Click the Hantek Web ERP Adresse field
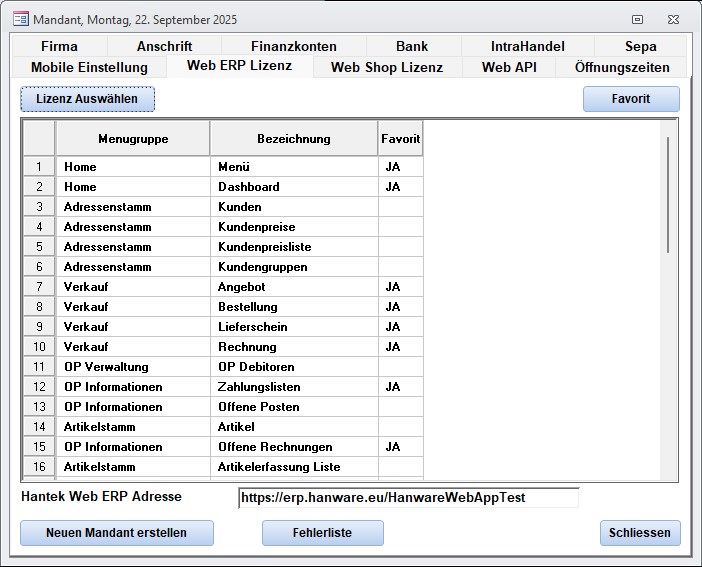 click(408, 498)
